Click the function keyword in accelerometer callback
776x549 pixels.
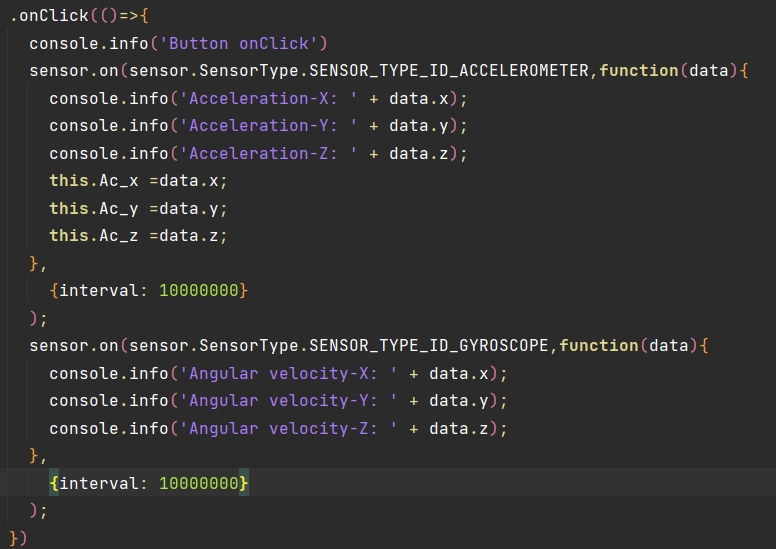pyautogui.click(x=639, y=71)
